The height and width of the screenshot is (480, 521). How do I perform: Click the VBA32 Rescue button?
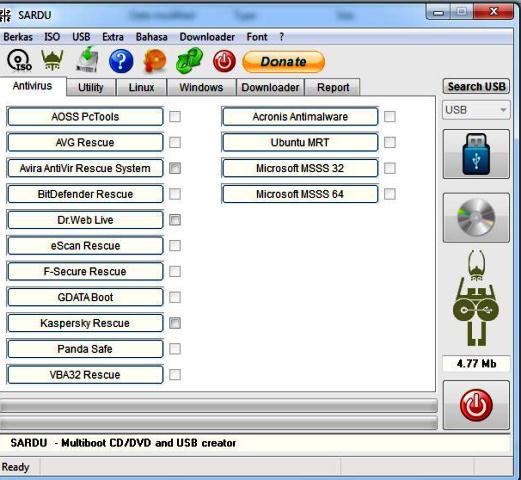click(x=85, y=375)
